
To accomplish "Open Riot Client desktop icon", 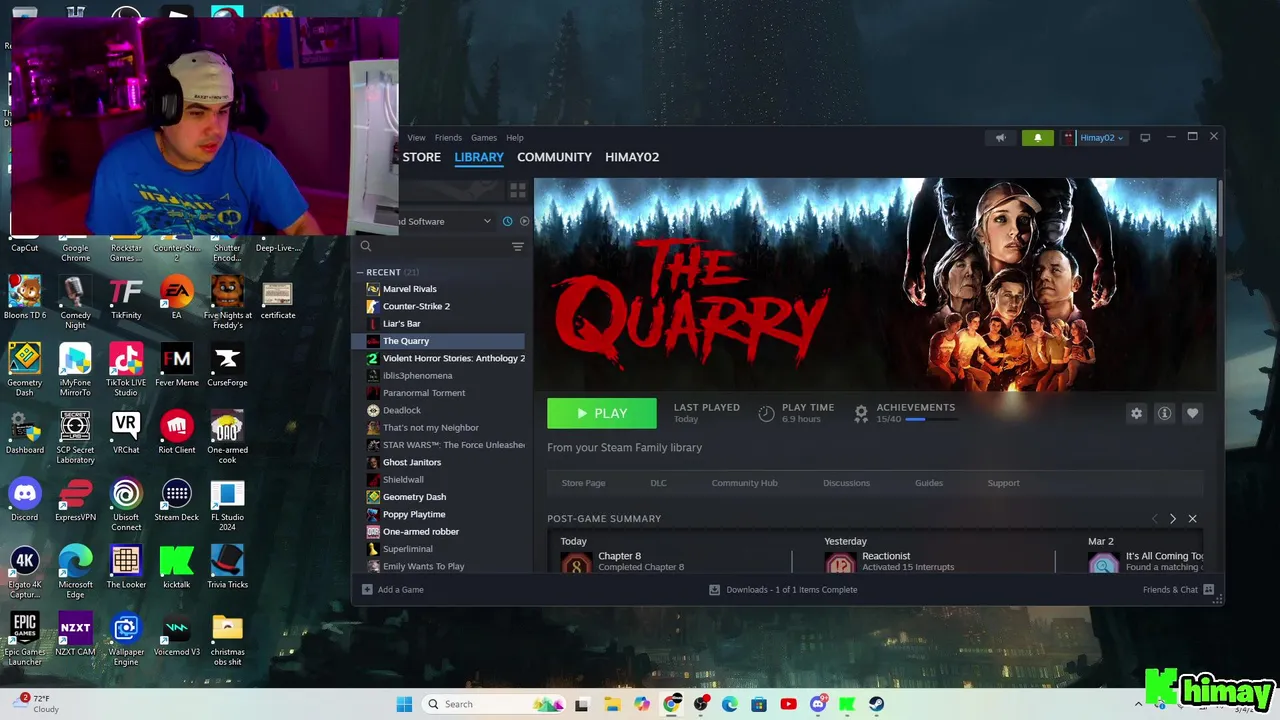I will 177,432.
